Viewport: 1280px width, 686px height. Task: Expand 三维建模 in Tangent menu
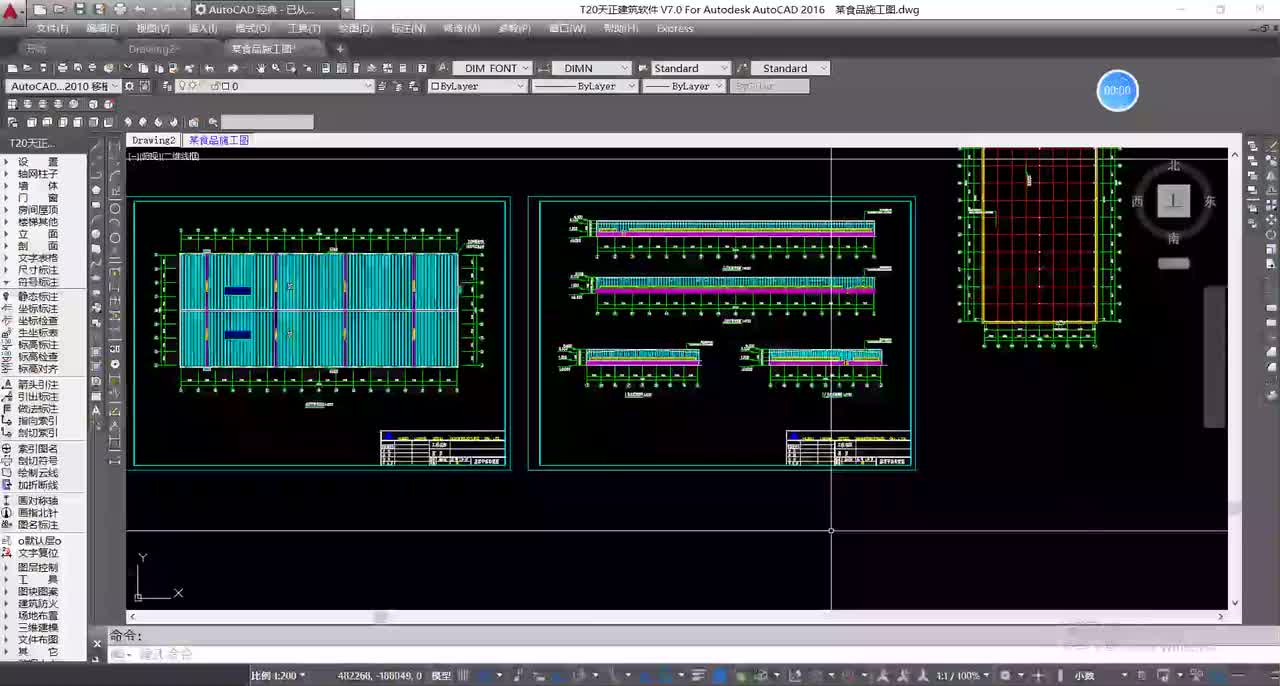click(38, 627)
